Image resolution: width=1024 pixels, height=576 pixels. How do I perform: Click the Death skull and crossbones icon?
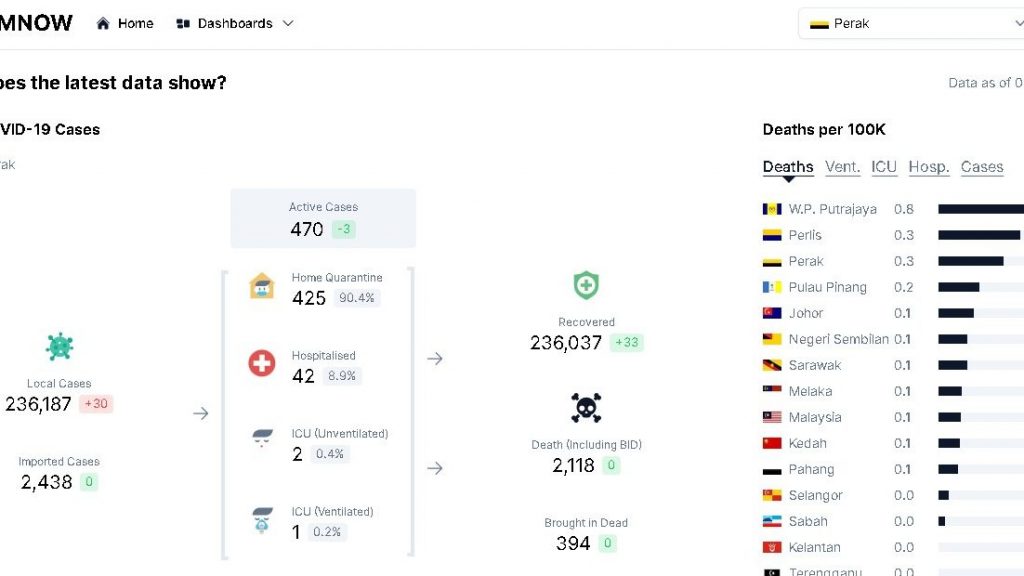coord(586,408)
